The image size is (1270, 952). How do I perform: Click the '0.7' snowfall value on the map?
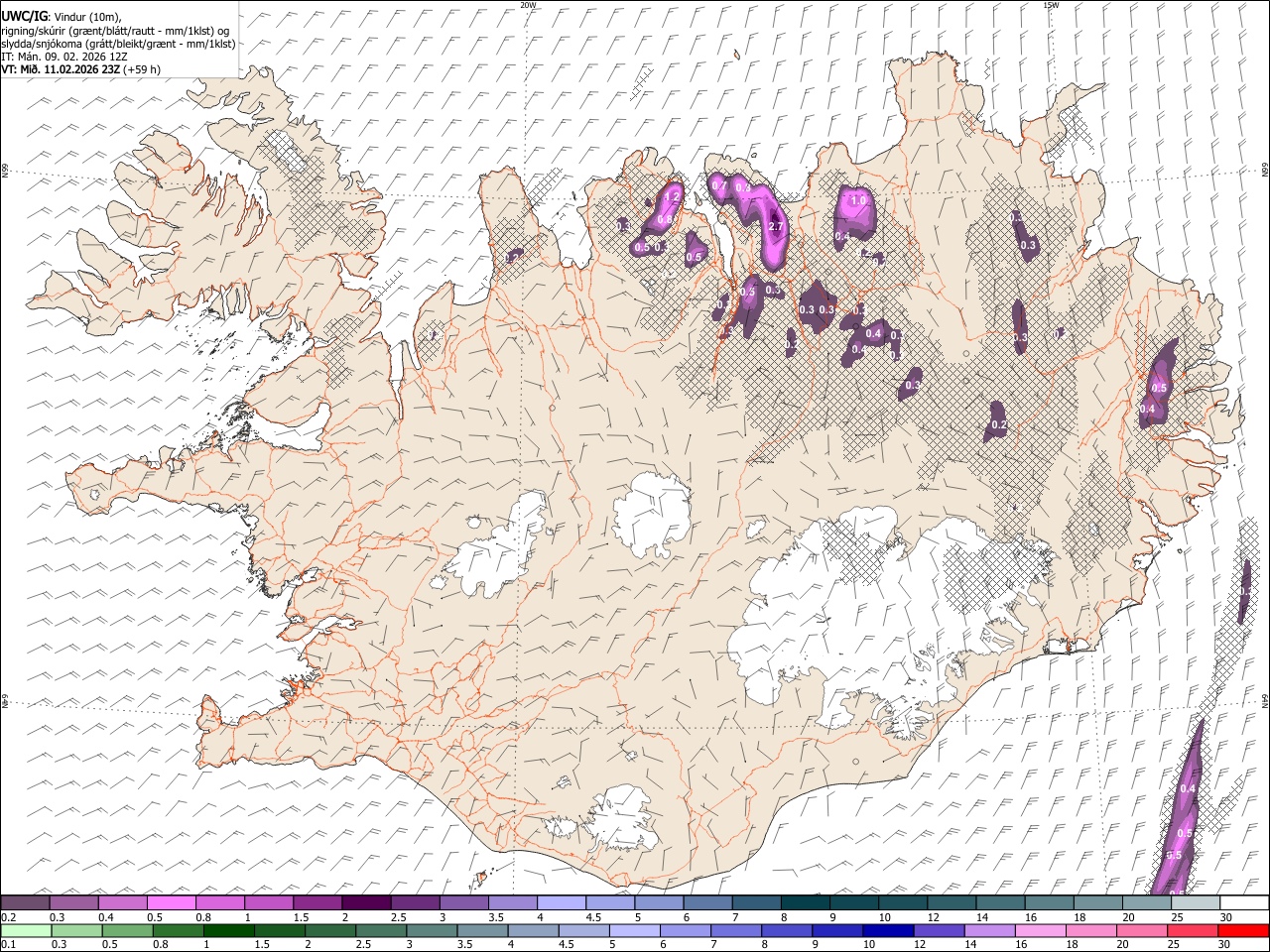(x=720, y=185)
